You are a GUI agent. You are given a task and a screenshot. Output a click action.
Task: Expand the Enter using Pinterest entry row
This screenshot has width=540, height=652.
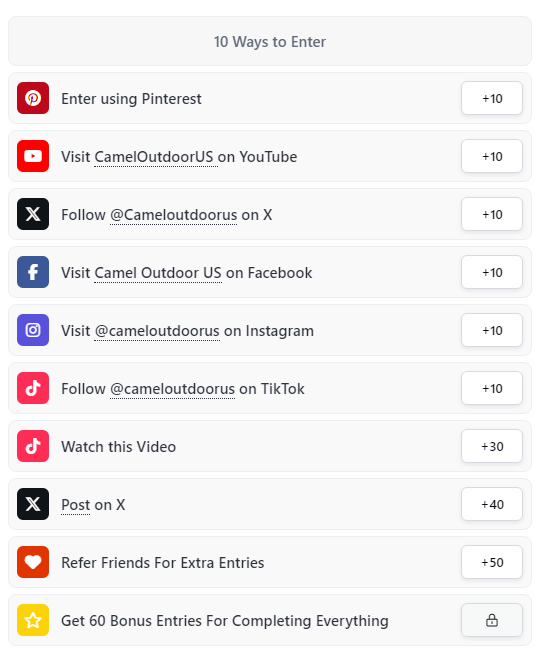pyautogui.click(x=270, y=98)
